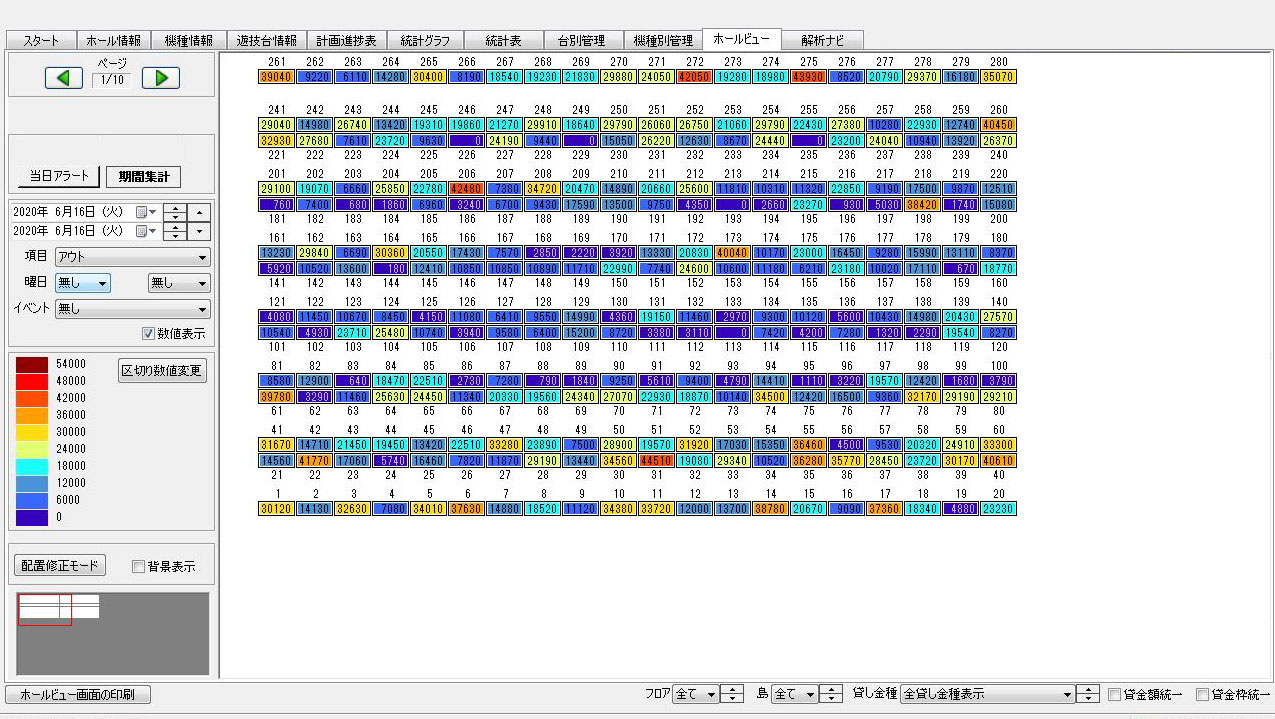The width and height of the screenshot is (1275, 719).
Task: Open the 解析ナビ tab
Action: coord(822,41)
